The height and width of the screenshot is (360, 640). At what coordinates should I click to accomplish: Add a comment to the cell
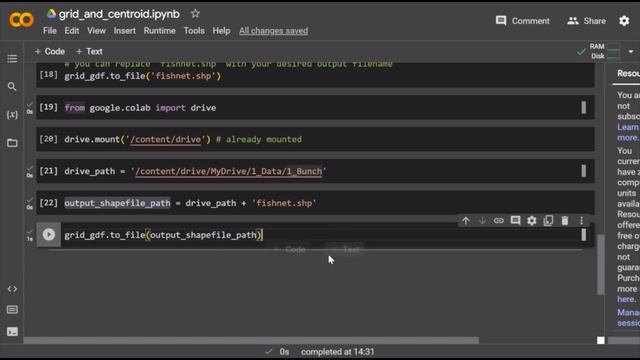pyautogui.click(x=515, y=221)
